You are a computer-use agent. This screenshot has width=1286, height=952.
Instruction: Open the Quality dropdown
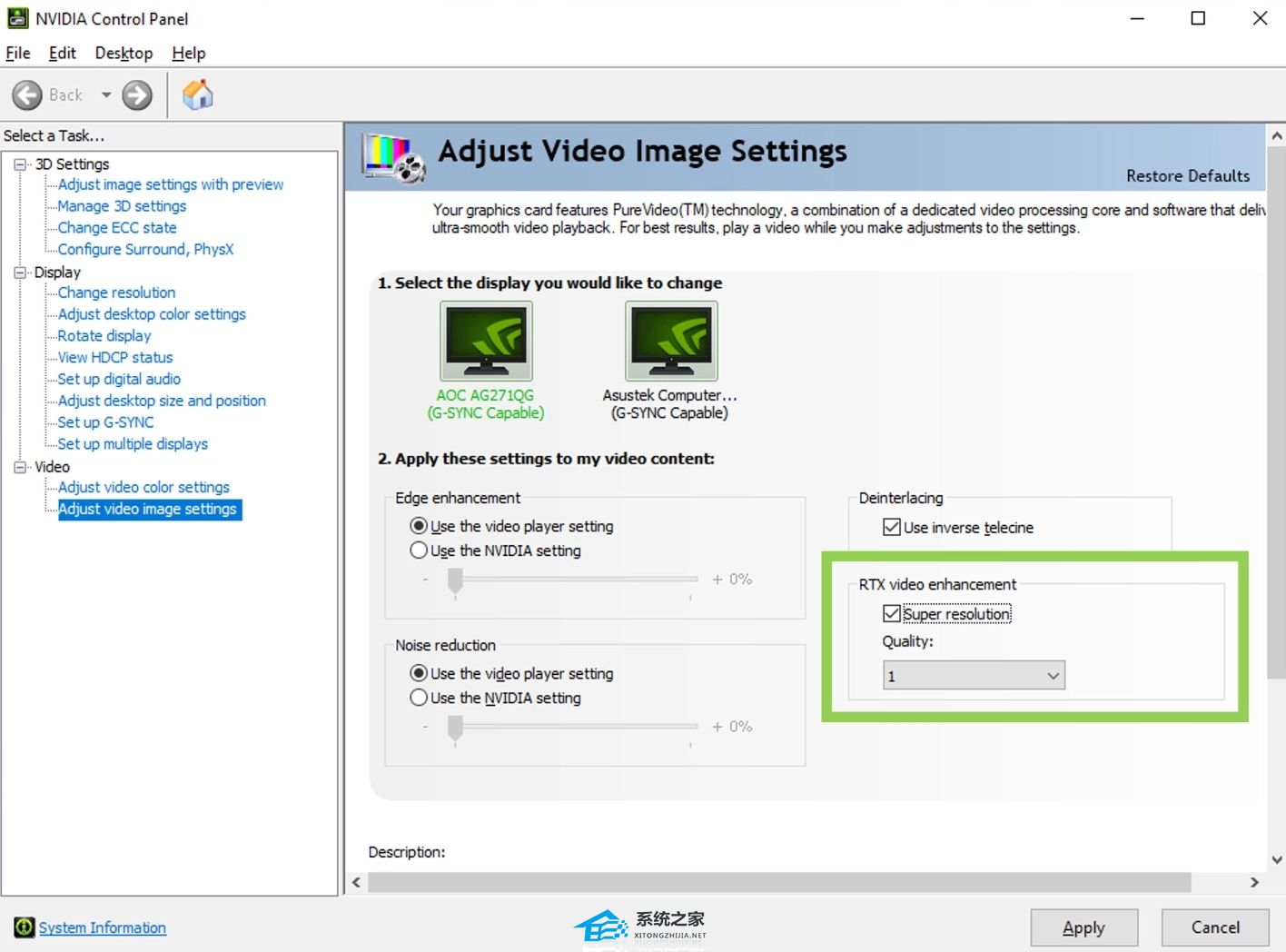click(x=974, y=676)
